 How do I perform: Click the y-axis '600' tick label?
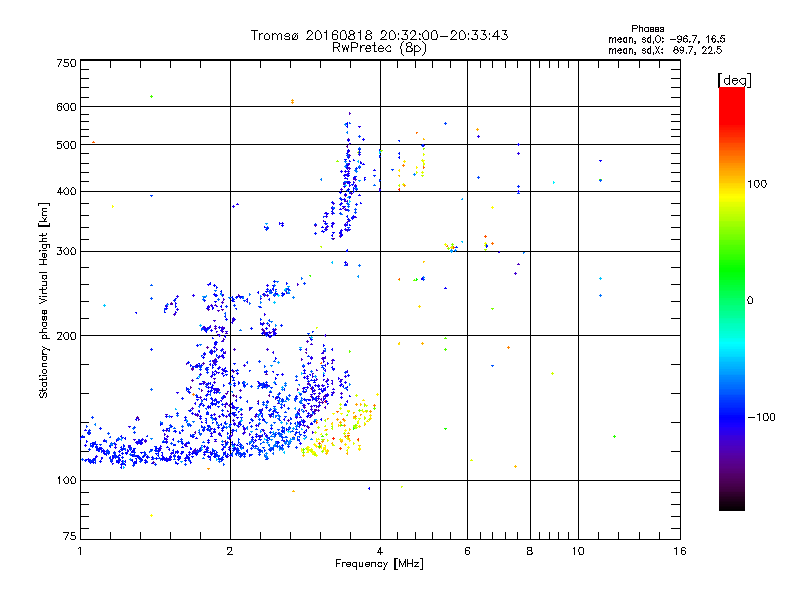pos(66,107)
